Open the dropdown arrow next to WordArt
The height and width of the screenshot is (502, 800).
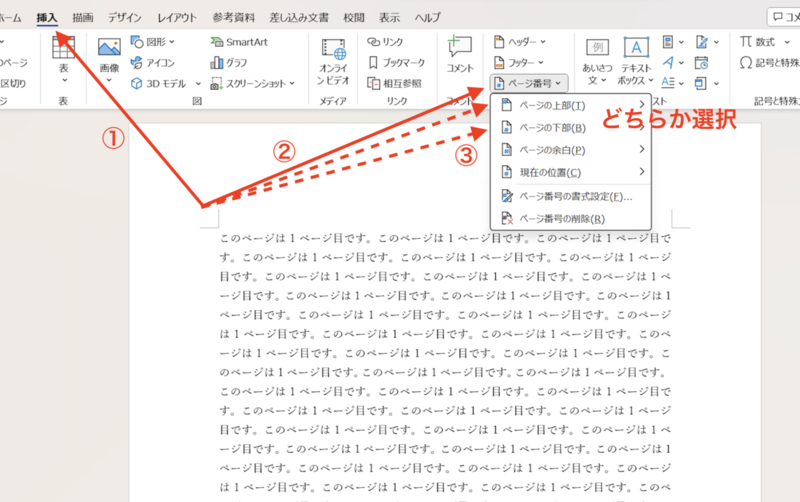[681, 63]
